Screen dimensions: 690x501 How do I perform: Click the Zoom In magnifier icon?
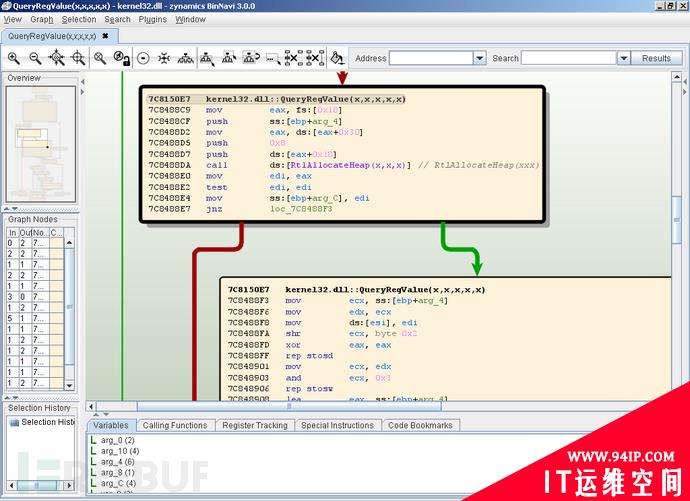pyautogui.click(x=14, y=58)
